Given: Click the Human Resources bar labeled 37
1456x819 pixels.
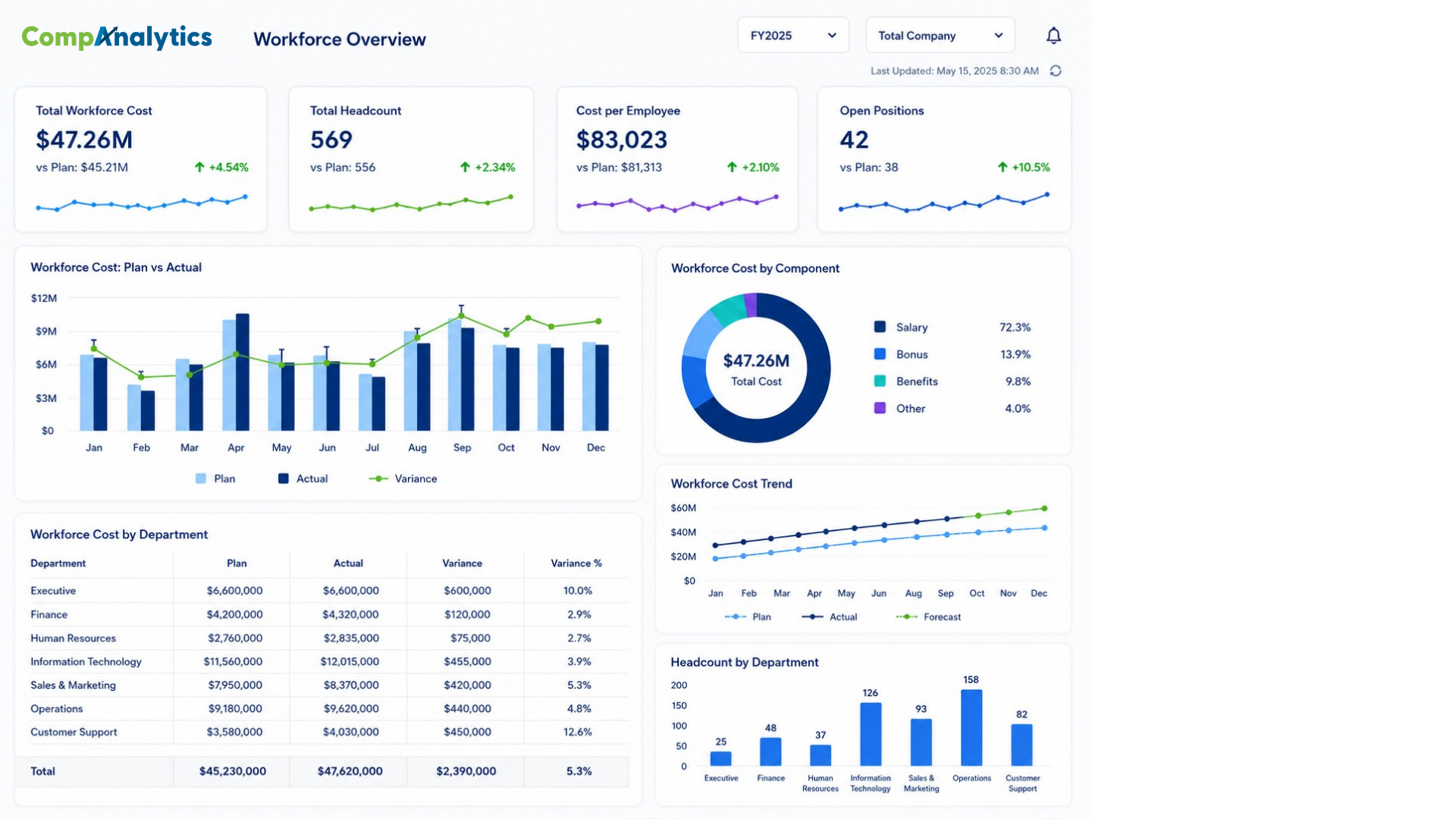Looking at the screenshot, I should tap(821, 755).
